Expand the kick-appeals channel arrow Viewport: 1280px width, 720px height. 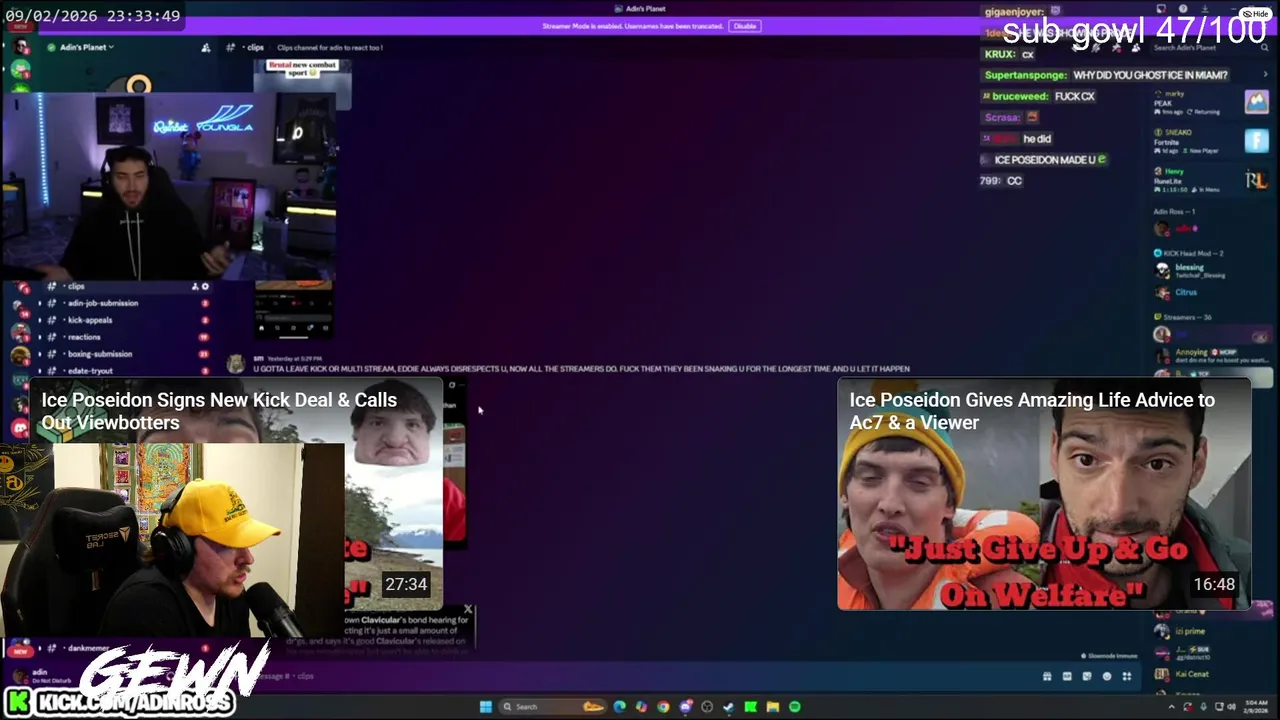tap(40, 320)
